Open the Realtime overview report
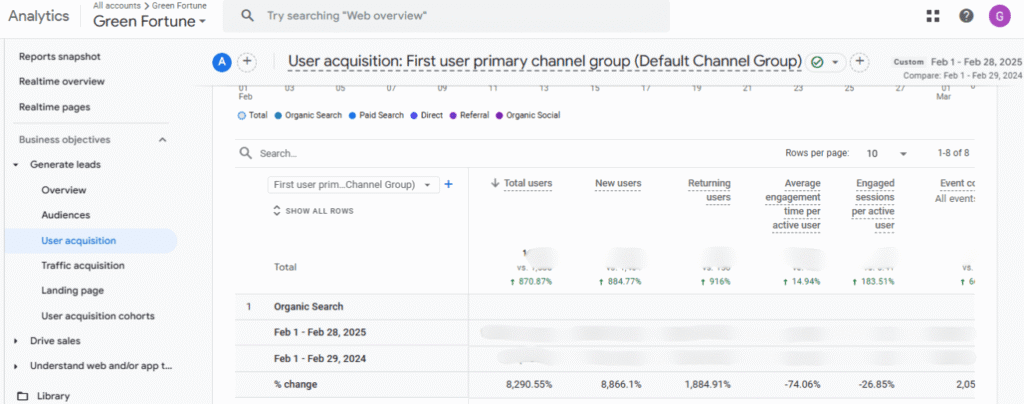This screenshot has height=404, width=1024. point(62,81)
